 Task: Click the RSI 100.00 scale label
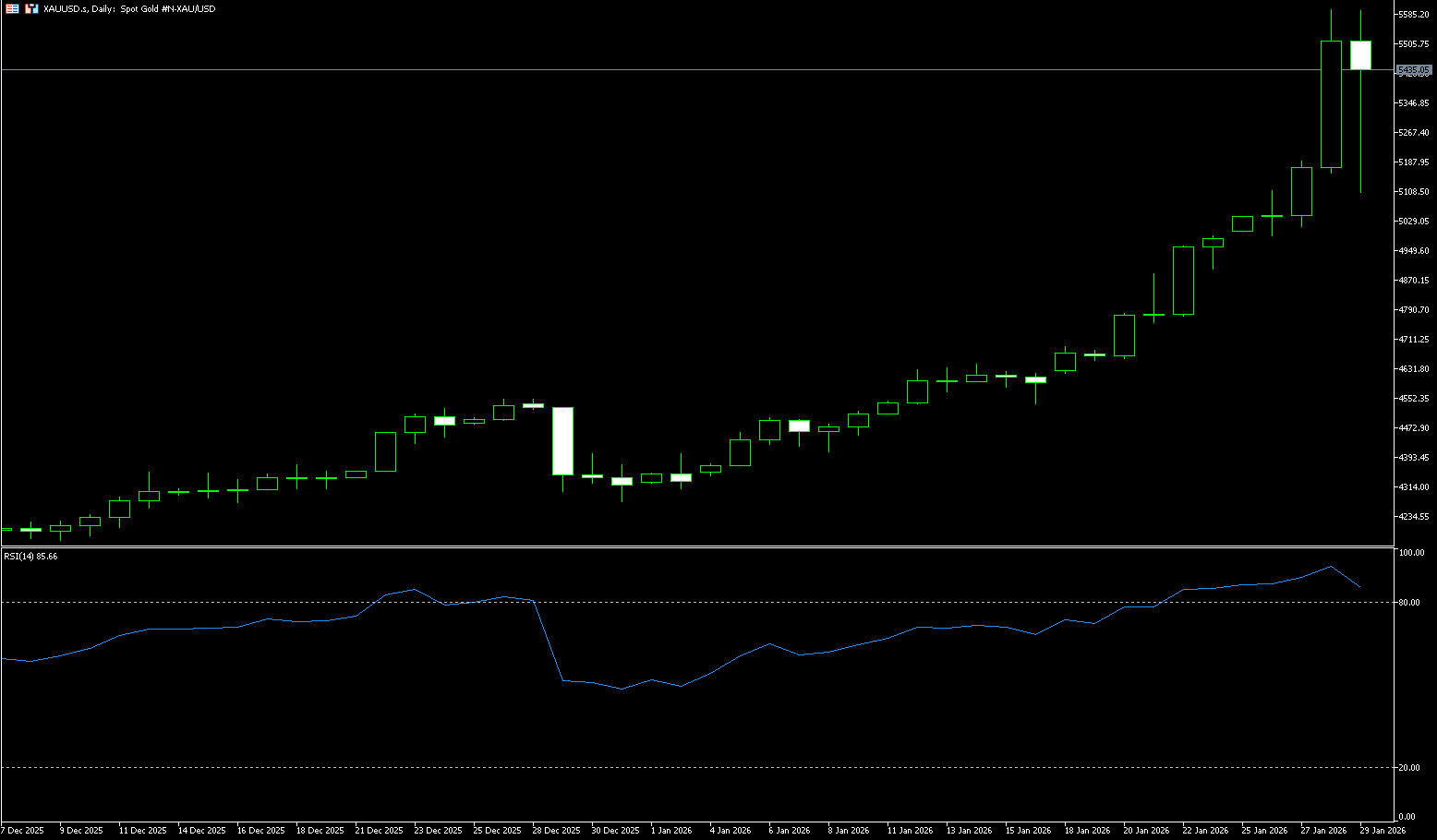(x=1411, y=553)
